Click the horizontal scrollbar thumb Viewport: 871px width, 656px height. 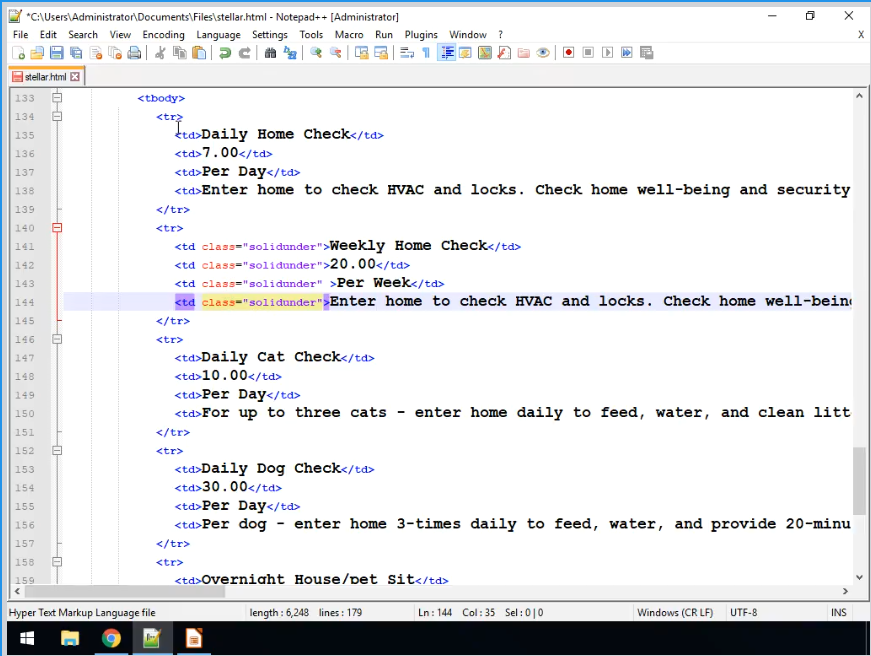click(123, 591)
